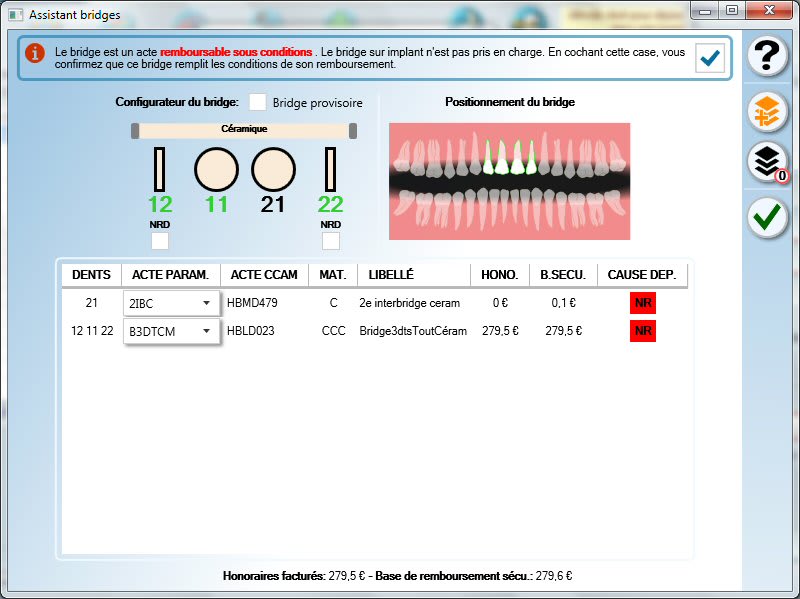Select the round pontic for tooth 21
The image size is (800, 599).
click(273, 169)
